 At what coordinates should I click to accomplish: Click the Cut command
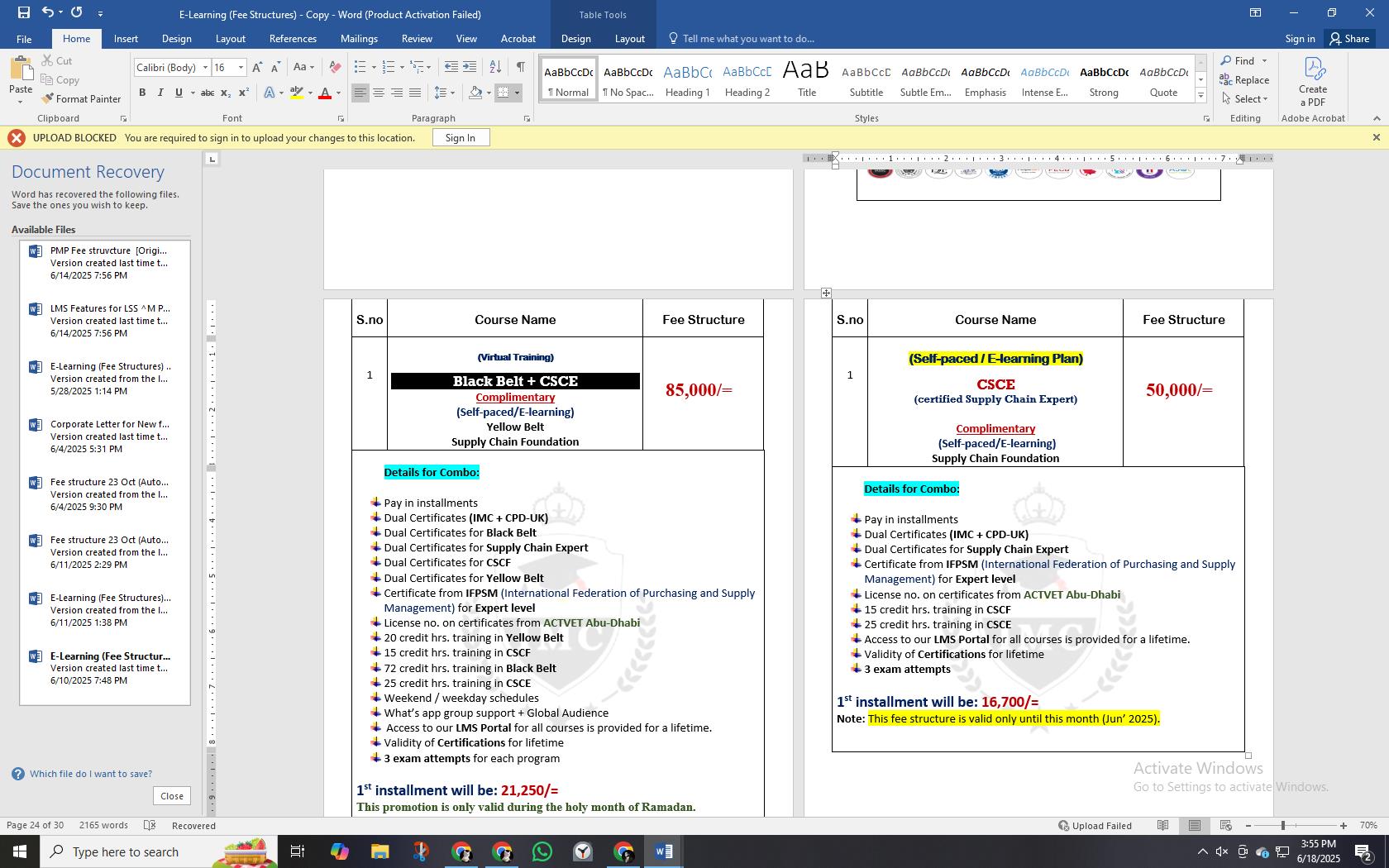click(57, 61)
